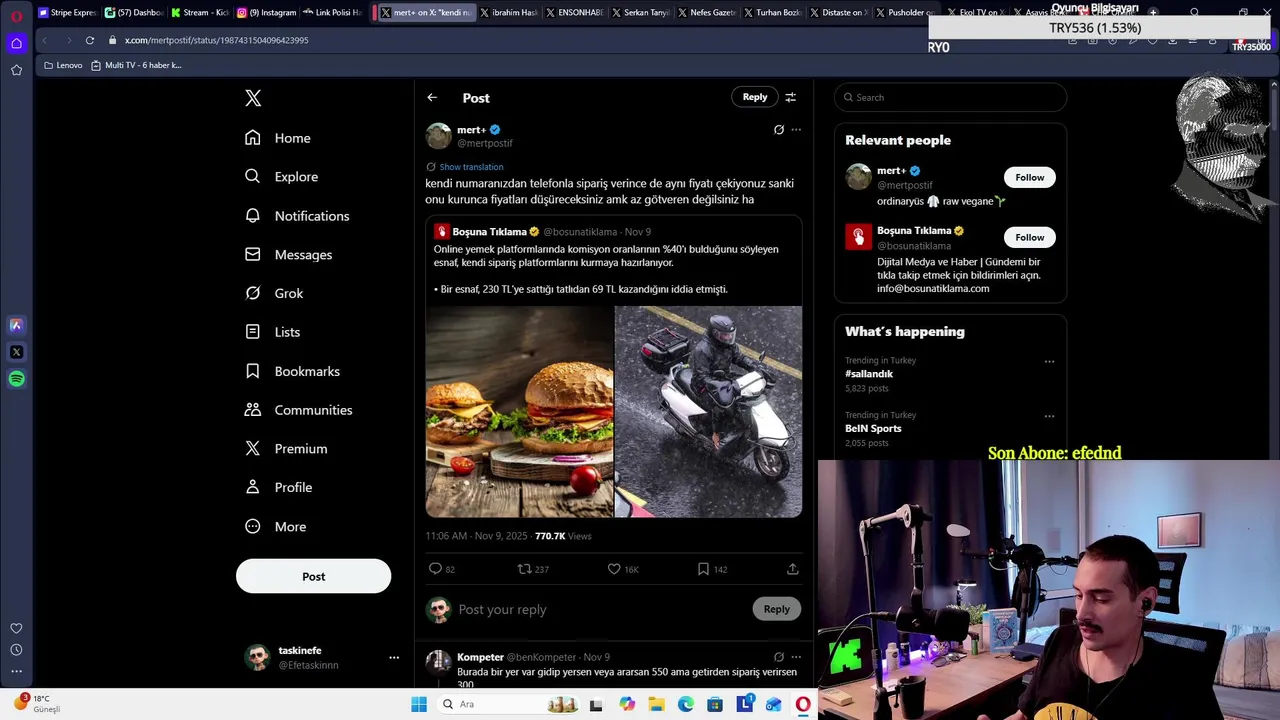This screenshot has width=1280, height=720.
Task: Bookmark the post showing 142 bookmarks
Action: point(703,568)
